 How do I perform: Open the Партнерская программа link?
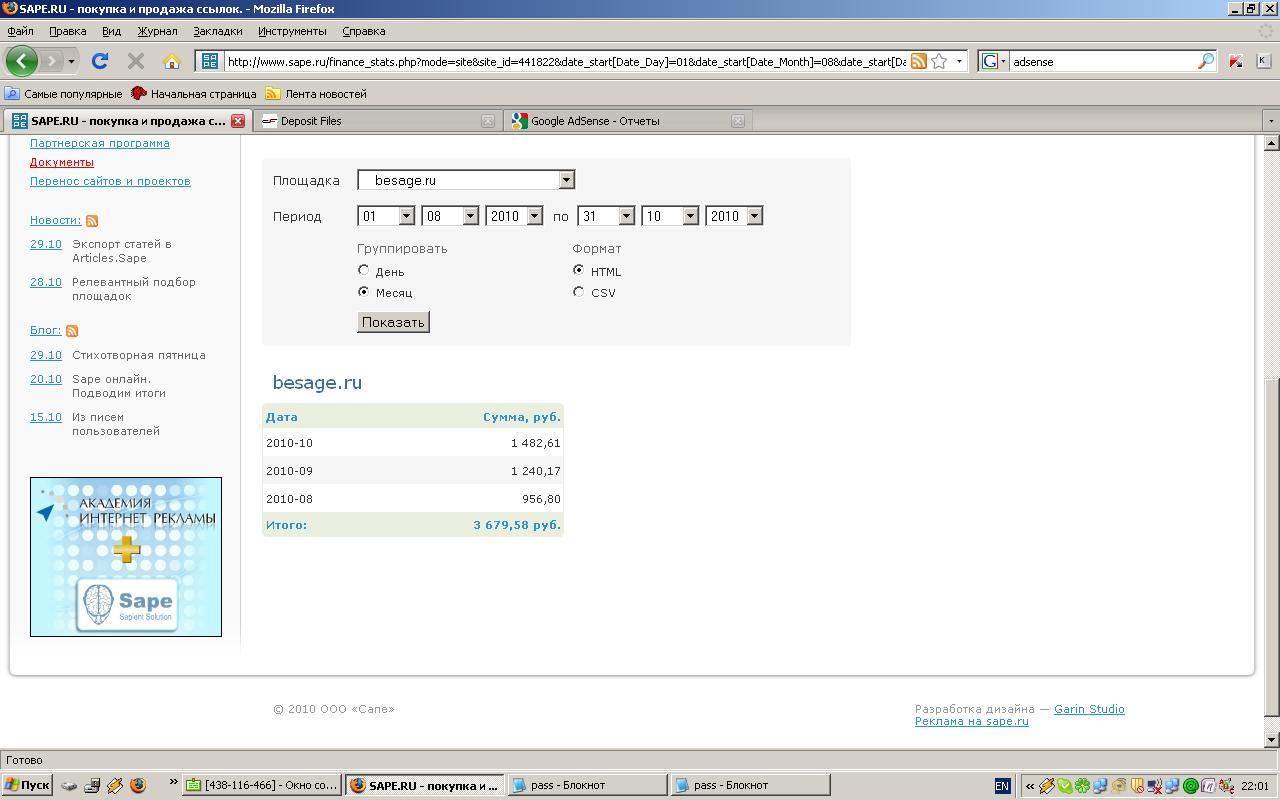click(100, 143)
